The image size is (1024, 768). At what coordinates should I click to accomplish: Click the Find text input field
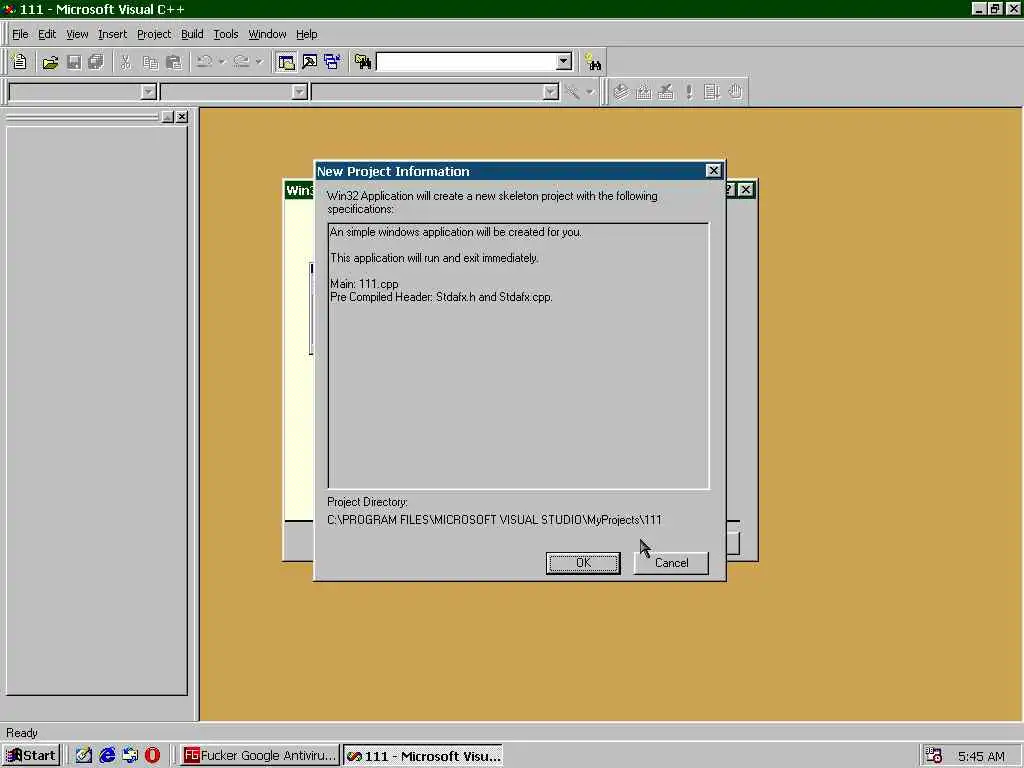pos(466,62)
